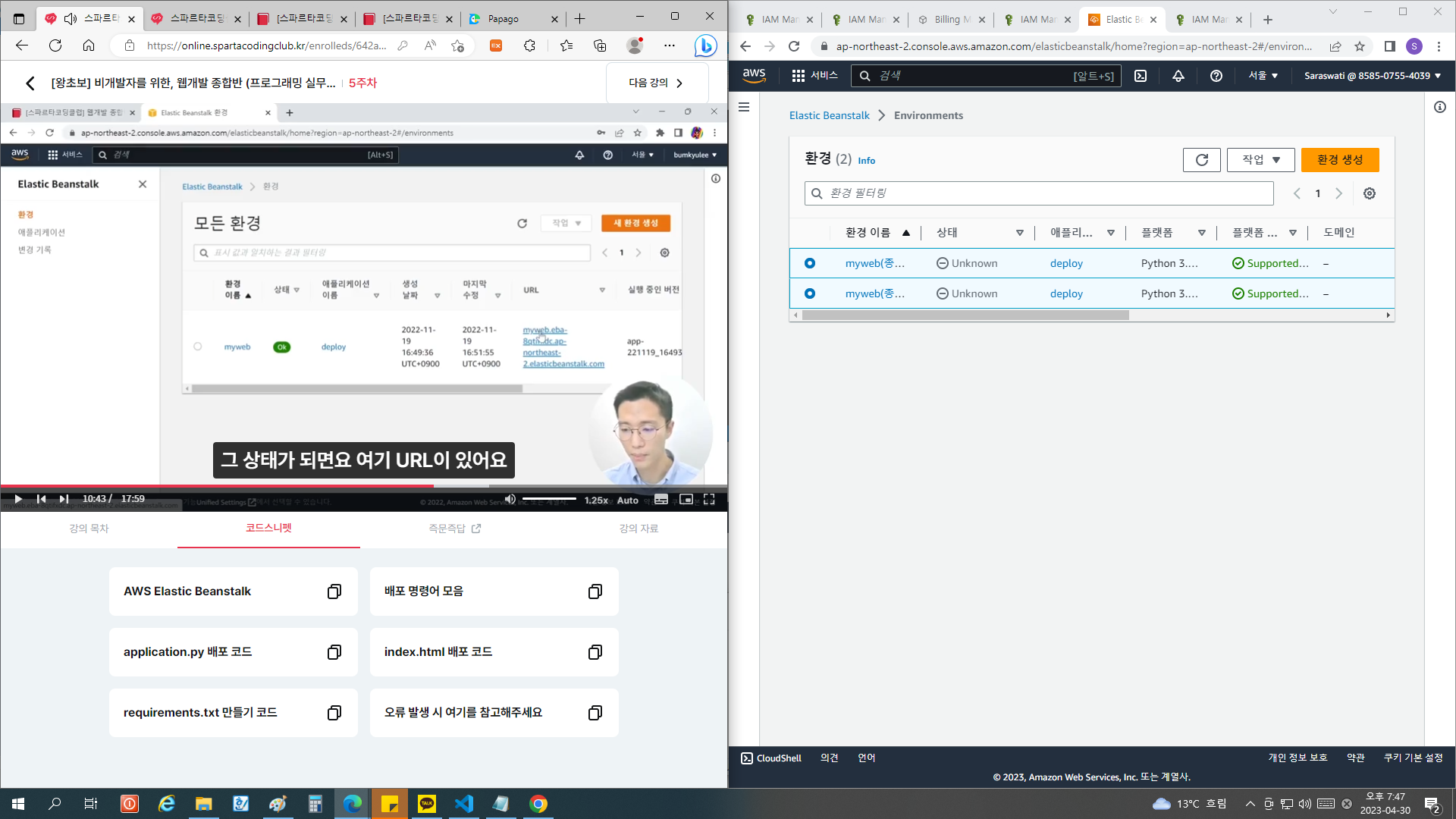Open the info panel icon in AWS console
Screen dimensions: 1456x819
tap(1440, 107)
